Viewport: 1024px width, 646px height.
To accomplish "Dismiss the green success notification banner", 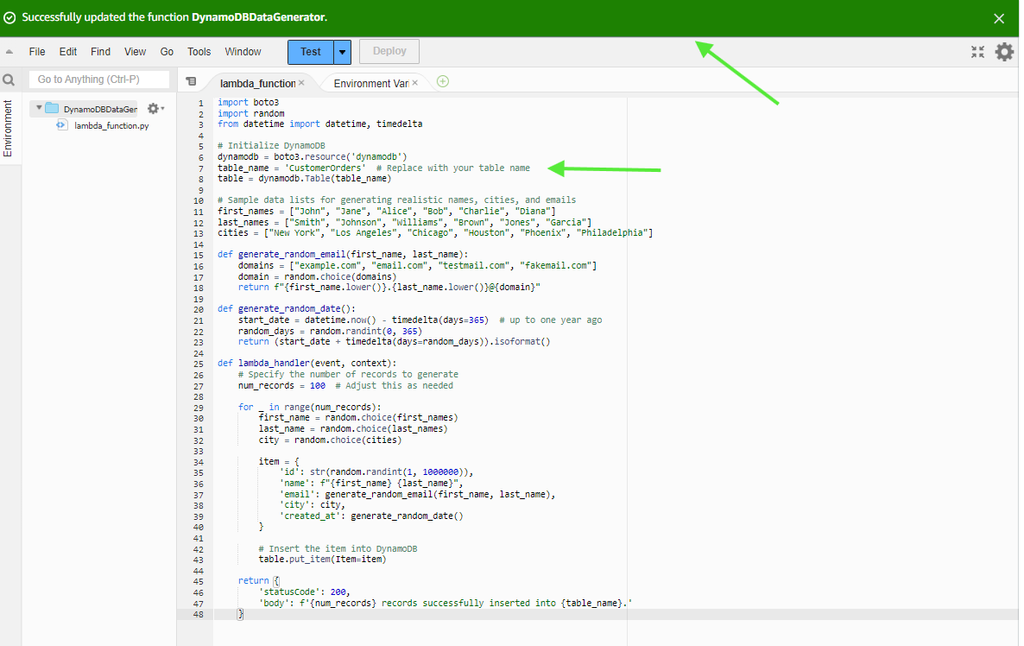I will tap(998, 18).
